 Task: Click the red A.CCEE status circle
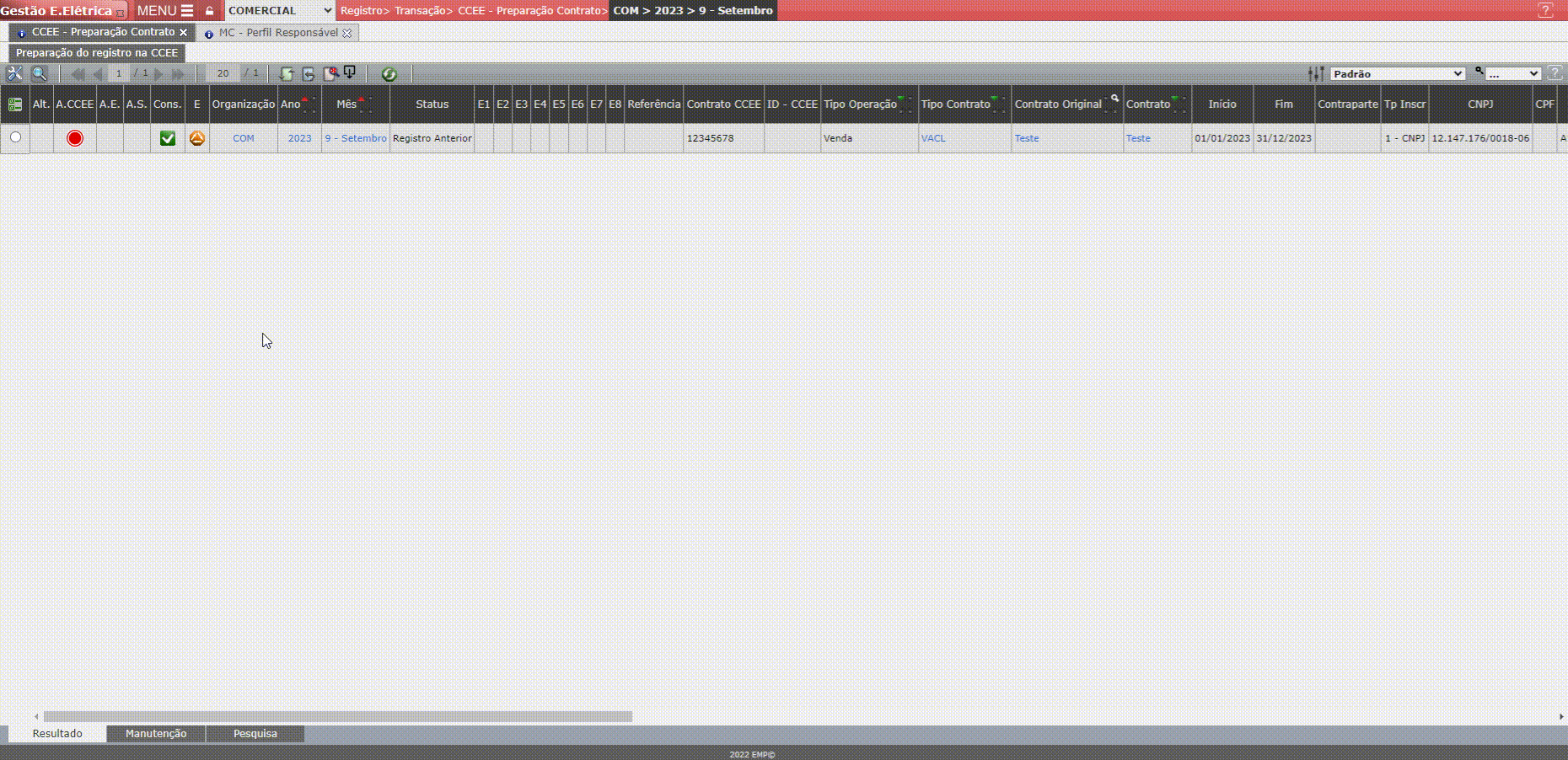[75, 138]
